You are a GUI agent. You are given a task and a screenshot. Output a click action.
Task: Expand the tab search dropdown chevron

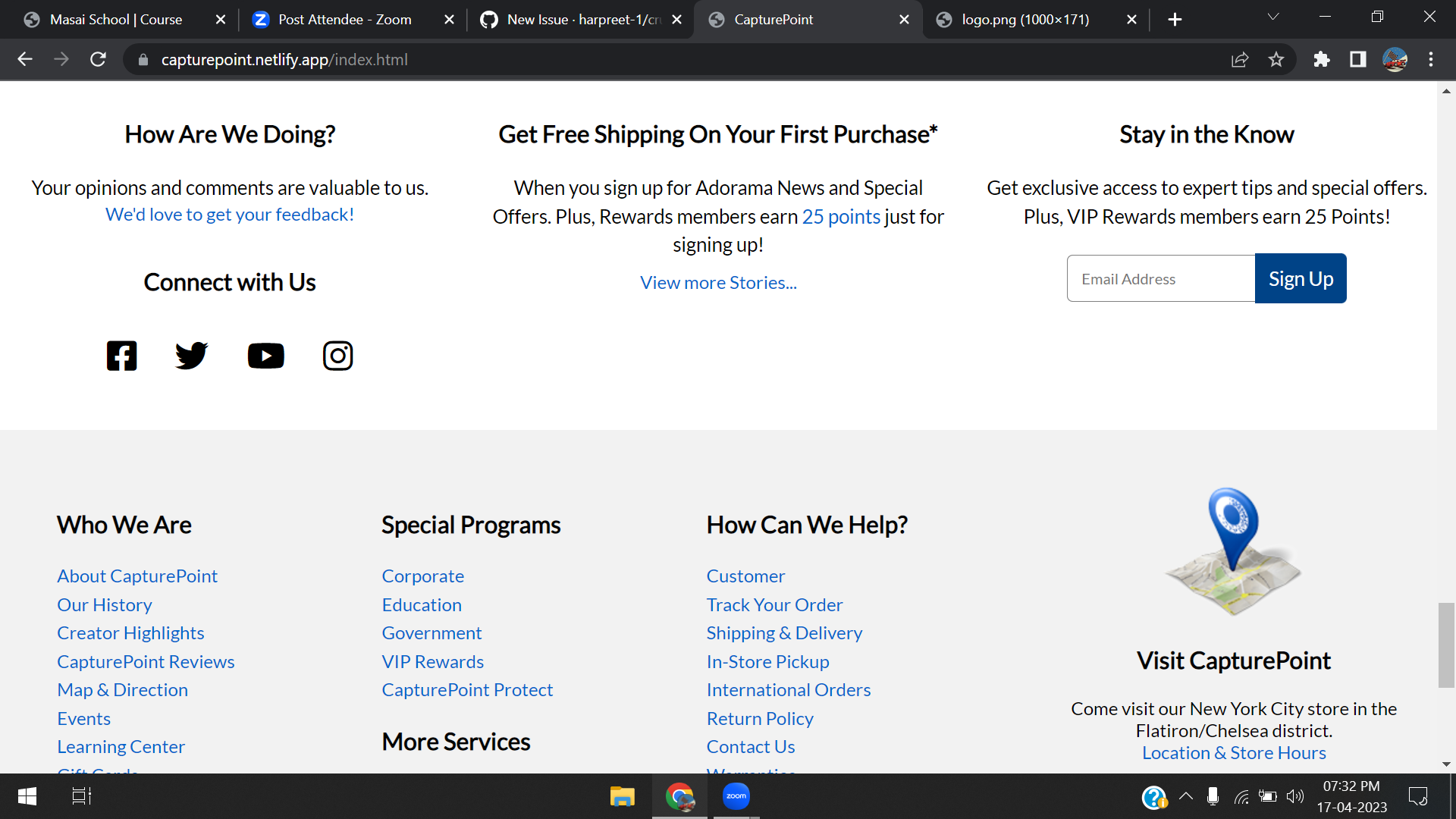point(1273,17)
